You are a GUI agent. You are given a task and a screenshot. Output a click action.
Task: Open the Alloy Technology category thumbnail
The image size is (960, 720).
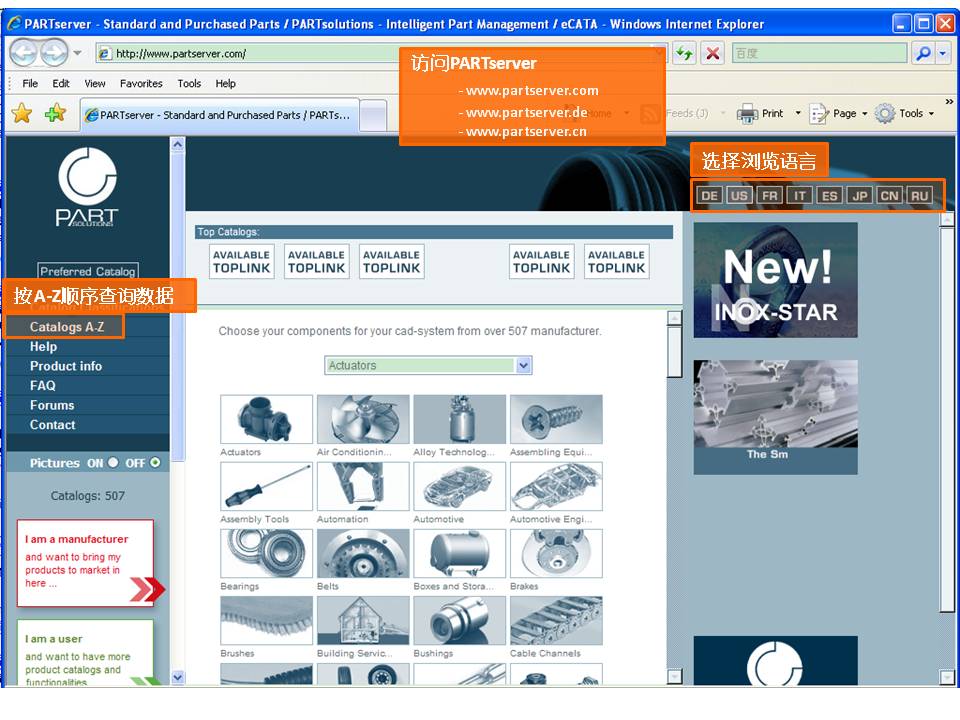click(x=460, y=419)
